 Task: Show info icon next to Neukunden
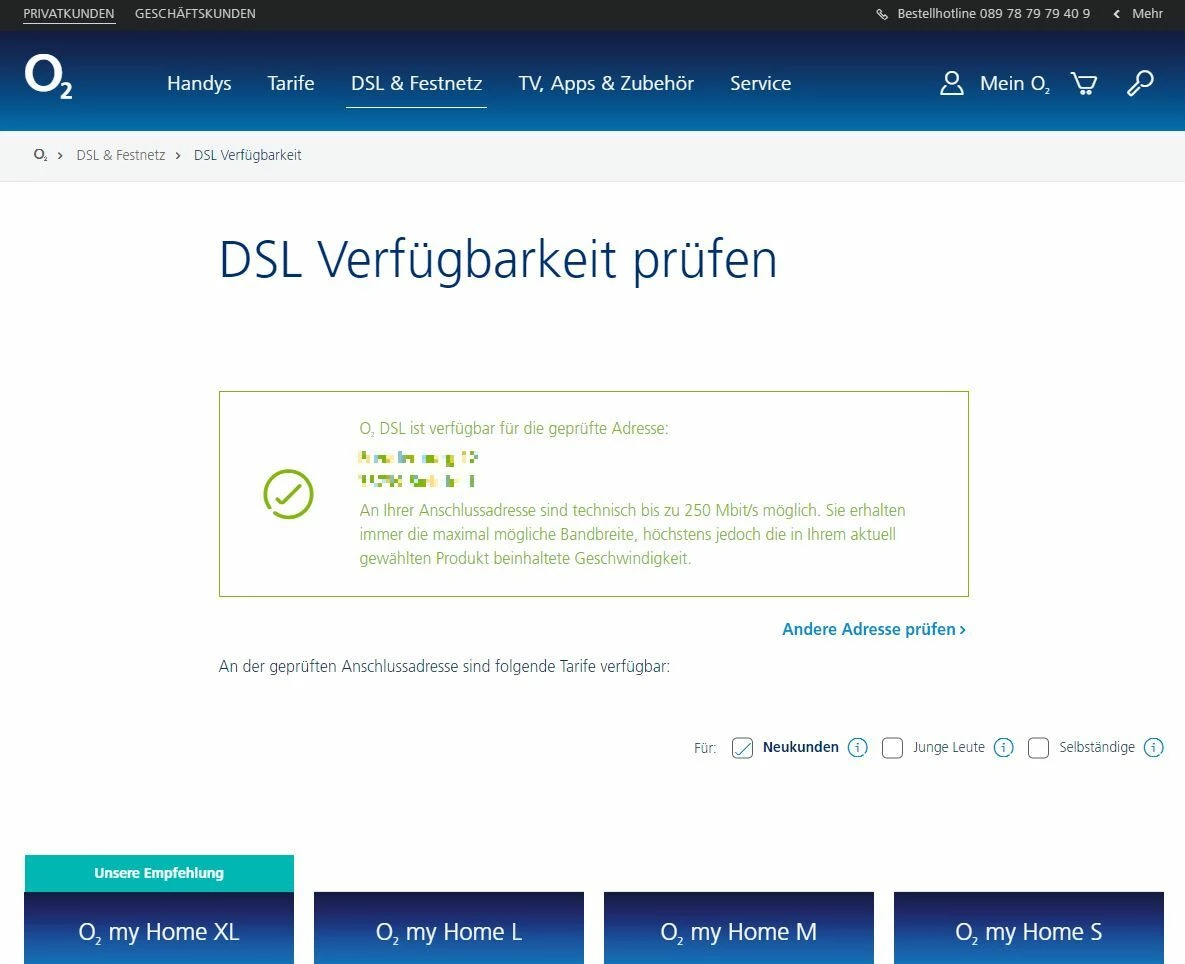(x=858, y=747)
